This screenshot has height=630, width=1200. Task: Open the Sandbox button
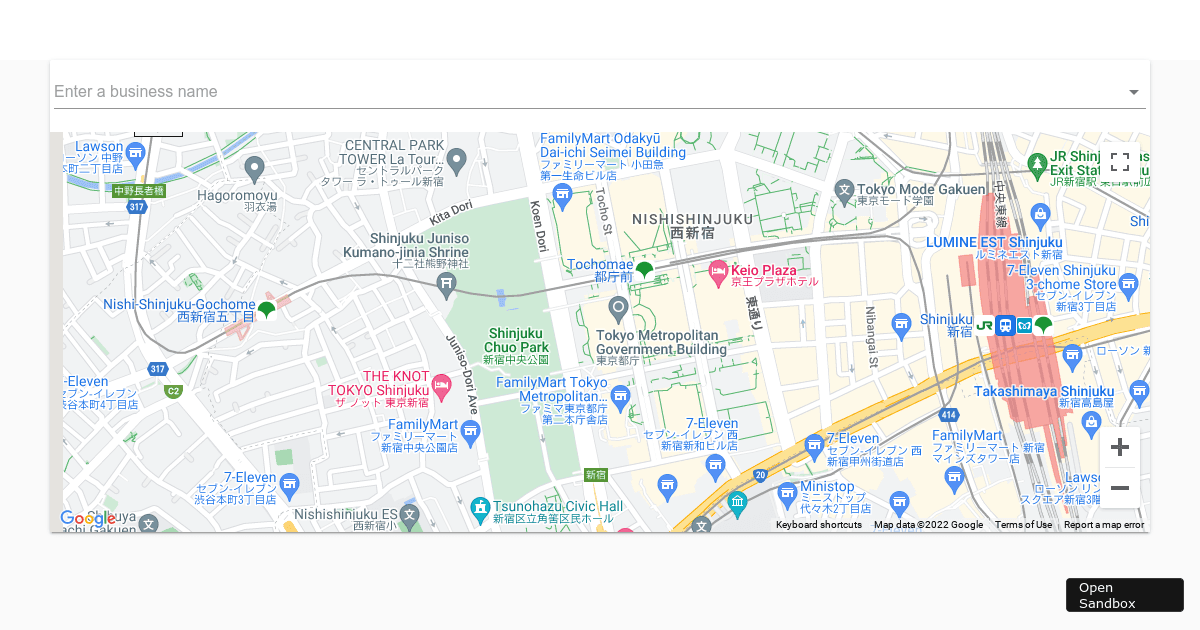click(x=1125, y=595)
